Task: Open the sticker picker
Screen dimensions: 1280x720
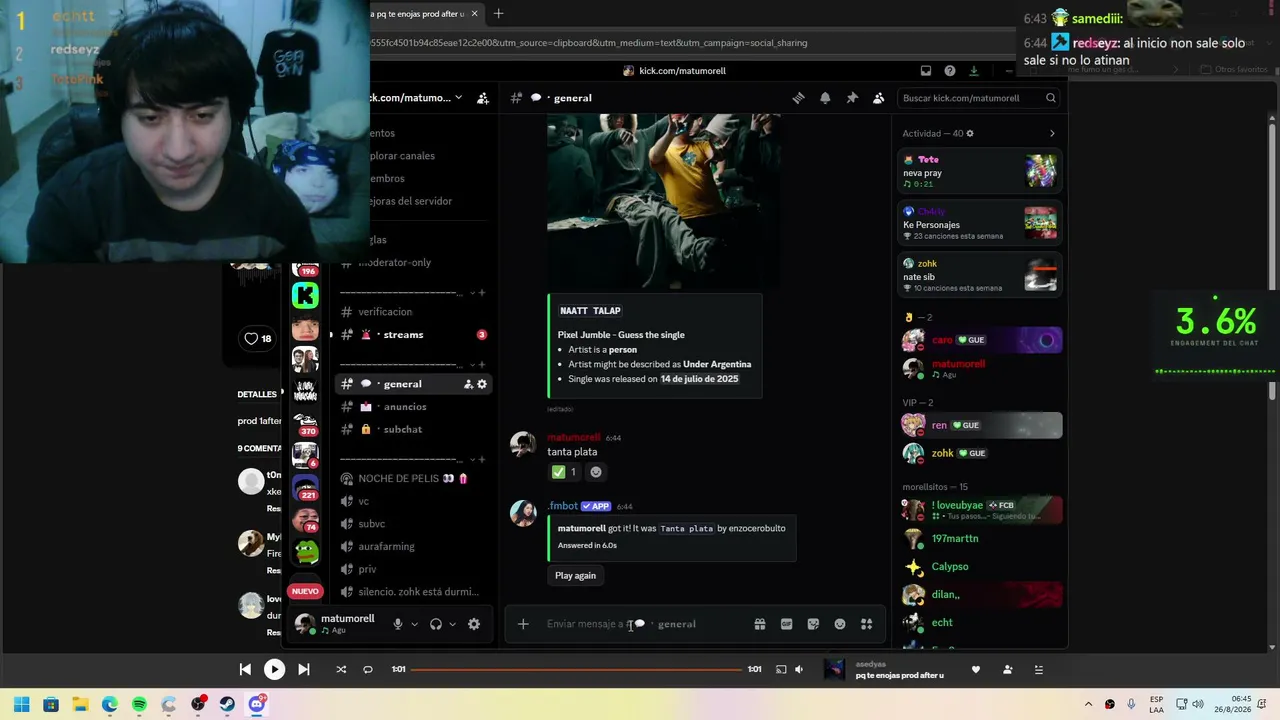Action: coord(813,624)
